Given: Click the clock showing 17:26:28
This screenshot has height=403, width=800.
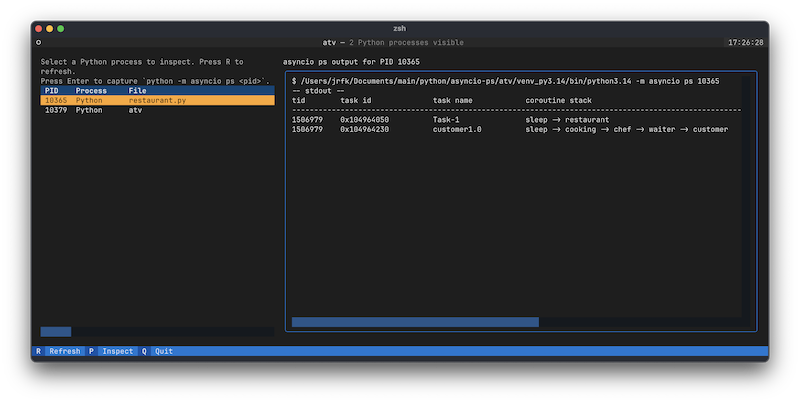Looking at the screenshot, I should pos(746,43).
